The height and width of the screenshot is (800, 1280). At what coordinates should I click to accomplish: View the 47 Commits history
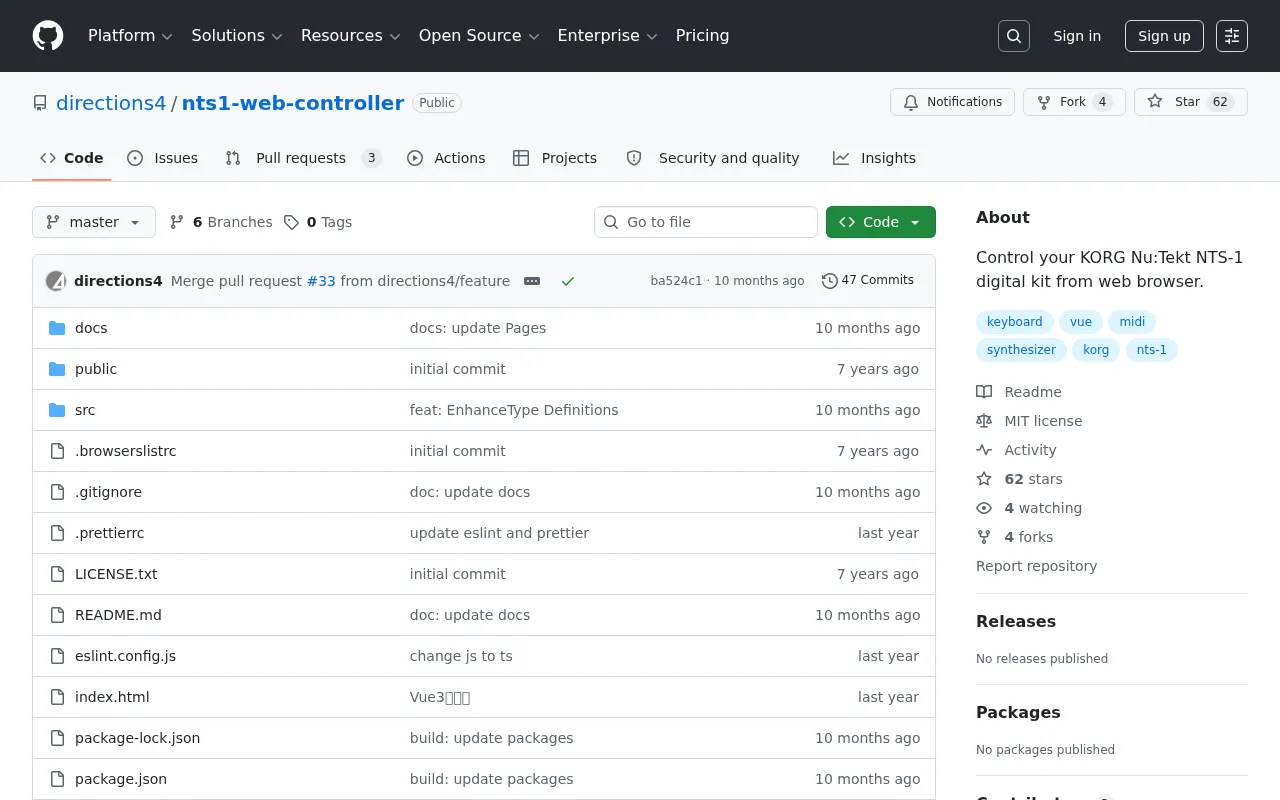pos(868,280)
